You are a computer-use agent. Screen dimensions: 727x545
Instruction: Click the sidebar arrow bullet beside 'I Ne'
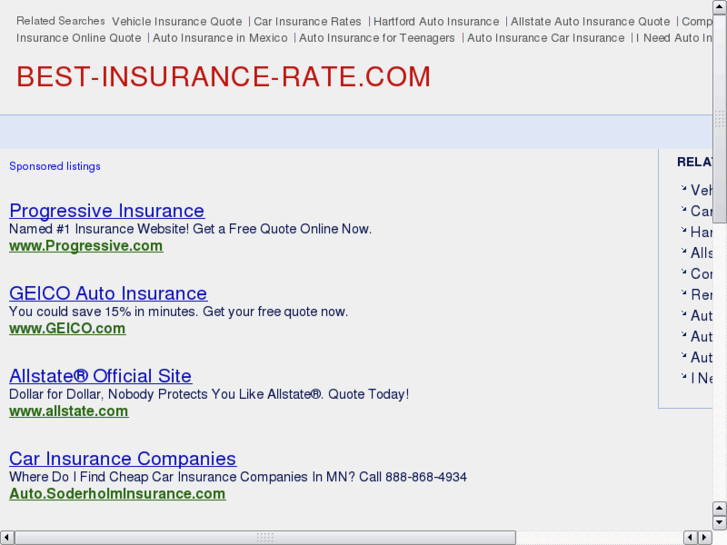click(x=683, y=376)
